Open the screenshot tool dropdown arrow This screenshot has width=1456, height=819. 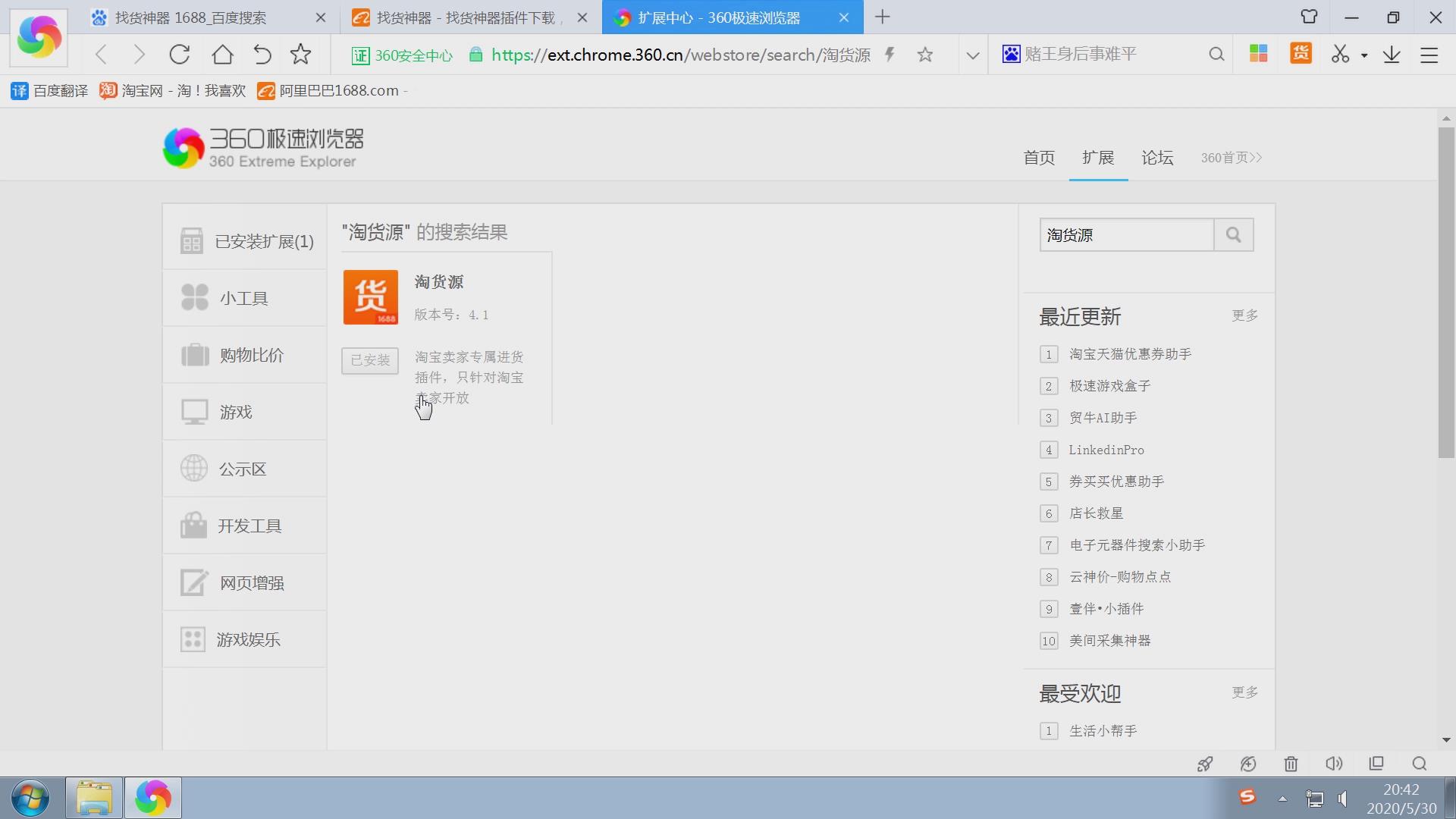(x=1363, y=54)
